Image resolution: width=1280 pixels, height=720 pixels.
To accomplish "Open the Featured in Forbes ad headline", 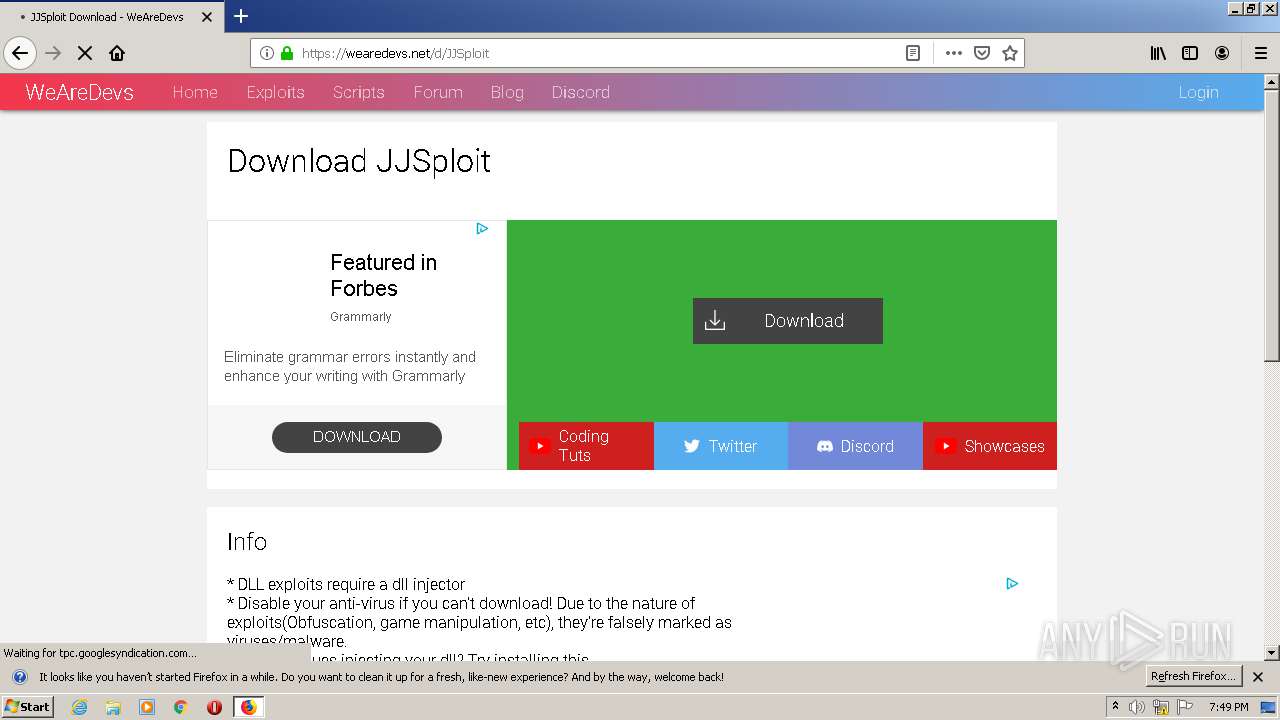I will (383, 275).
